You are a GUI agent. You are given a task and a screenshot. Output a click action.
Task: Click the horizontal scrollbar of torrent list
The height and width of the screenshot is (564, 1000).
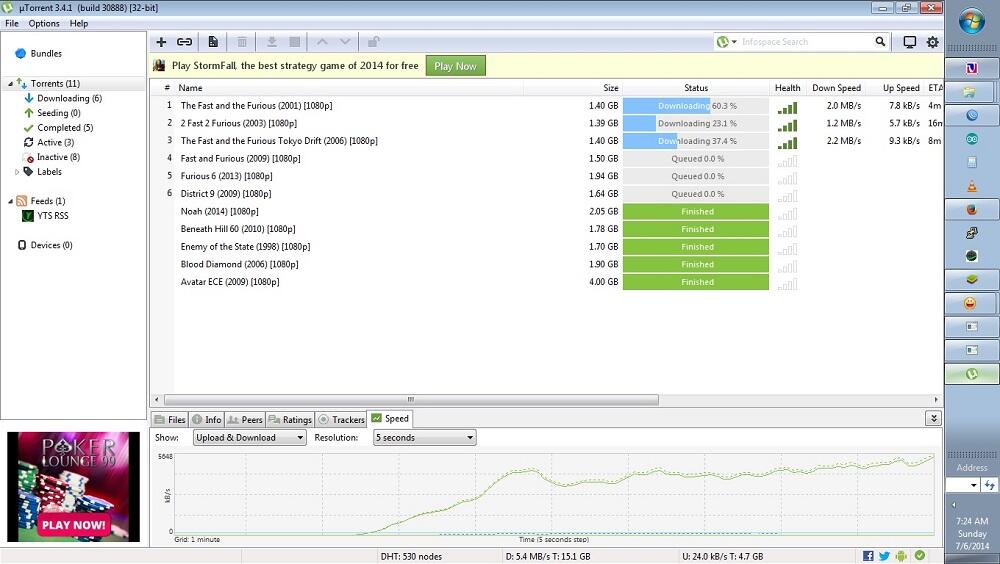tap(411, 399)
